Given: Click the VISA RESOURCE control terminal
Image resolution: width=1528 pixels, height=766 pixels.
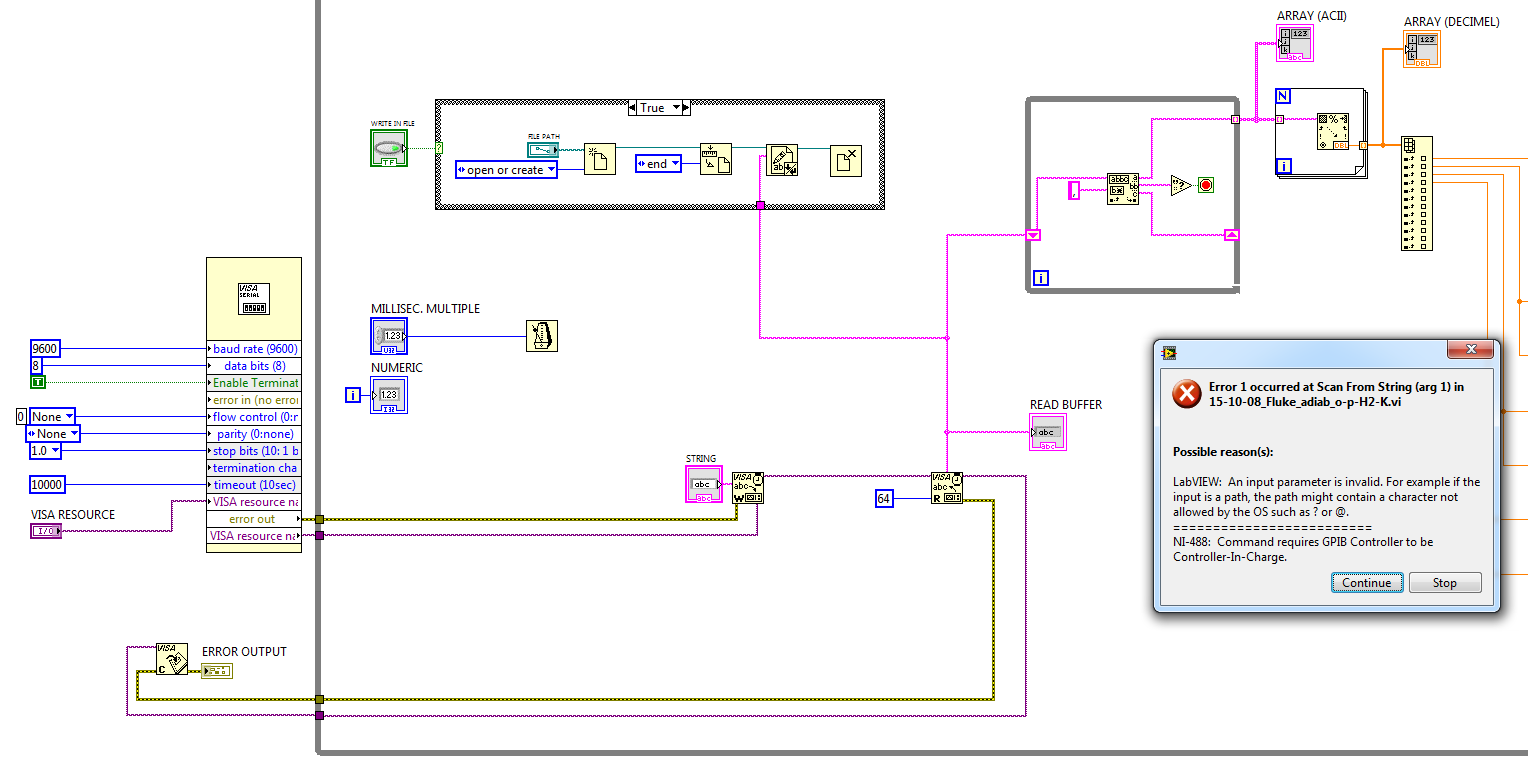Looking at the screenshot, I should click(46, 531).
